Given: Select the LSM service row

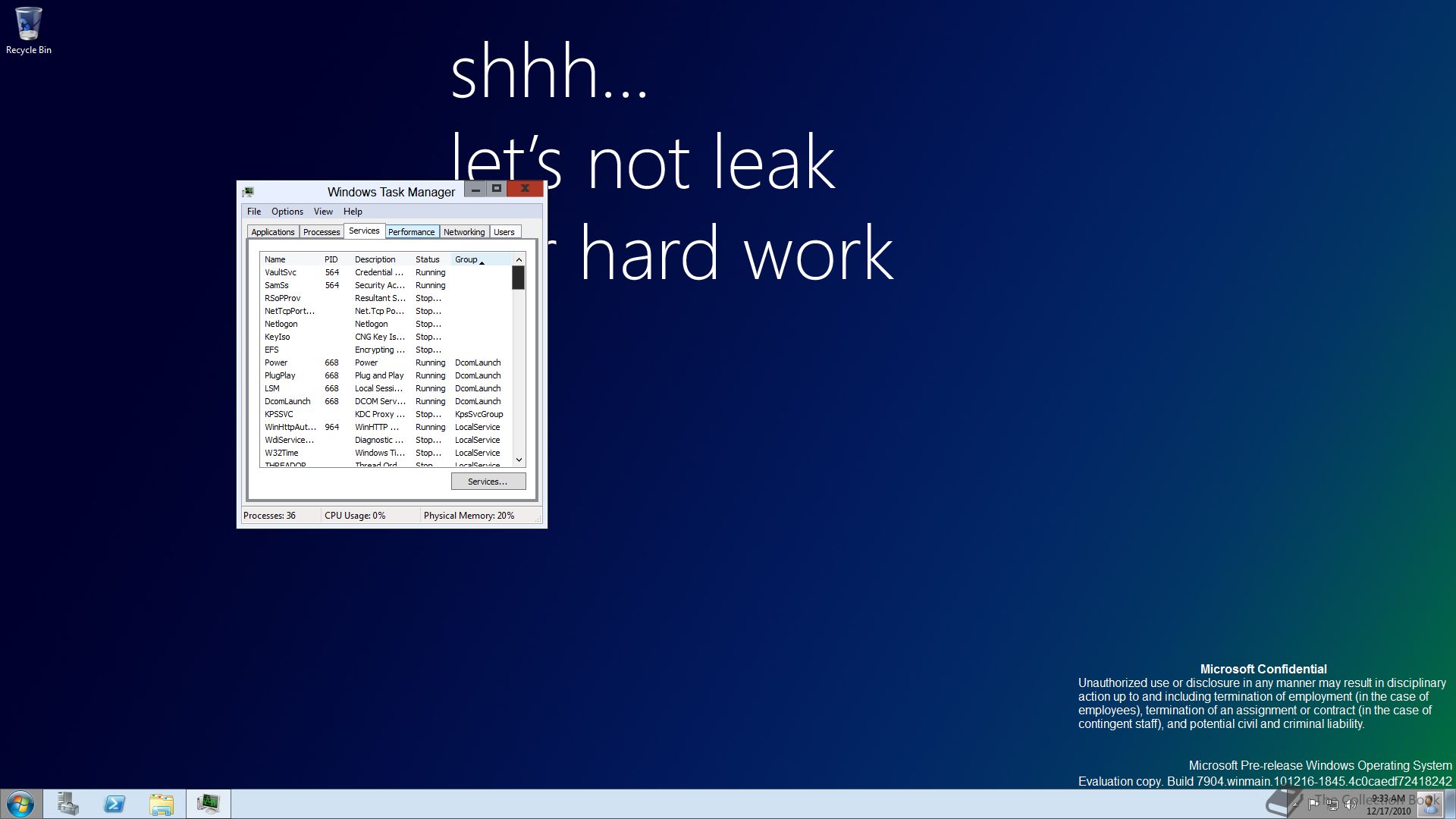Looking at the screenshot, I should tap(386, 388).
